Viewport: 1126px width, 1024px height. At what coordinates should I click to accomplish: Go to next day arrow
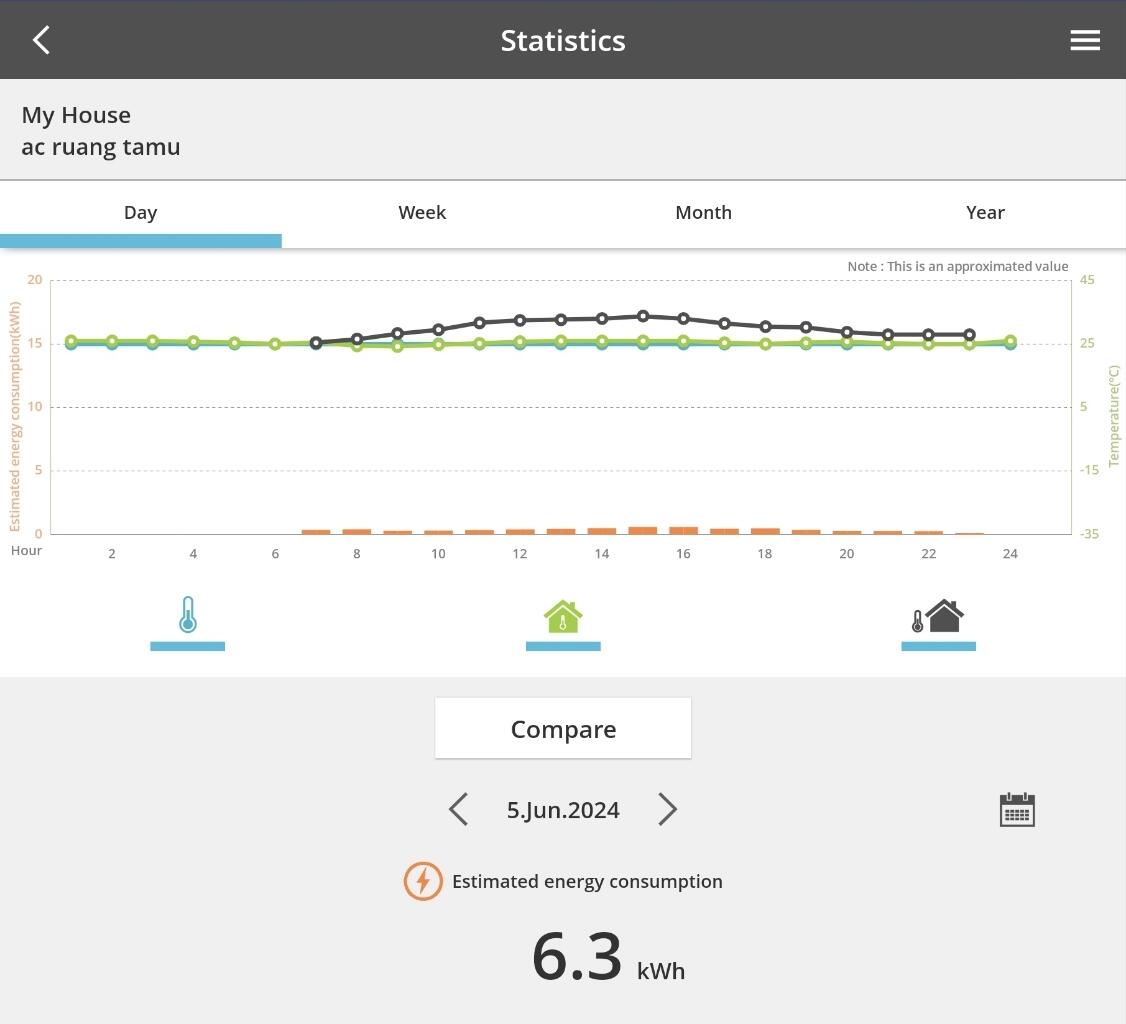[x=667, y=809]
